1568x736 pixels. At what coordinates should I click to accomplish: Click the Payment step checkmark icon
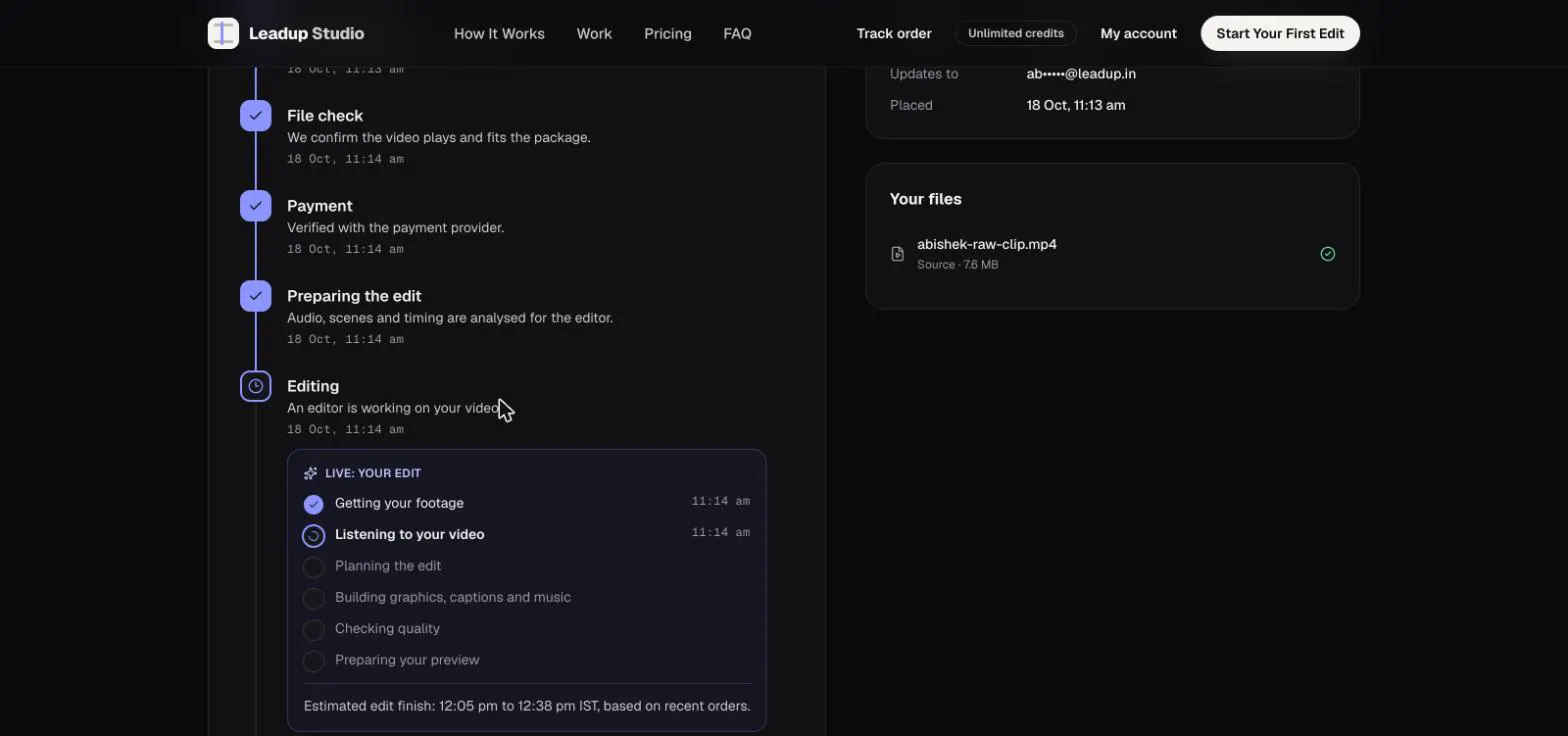pyautogui.click(x=256, y=206)
